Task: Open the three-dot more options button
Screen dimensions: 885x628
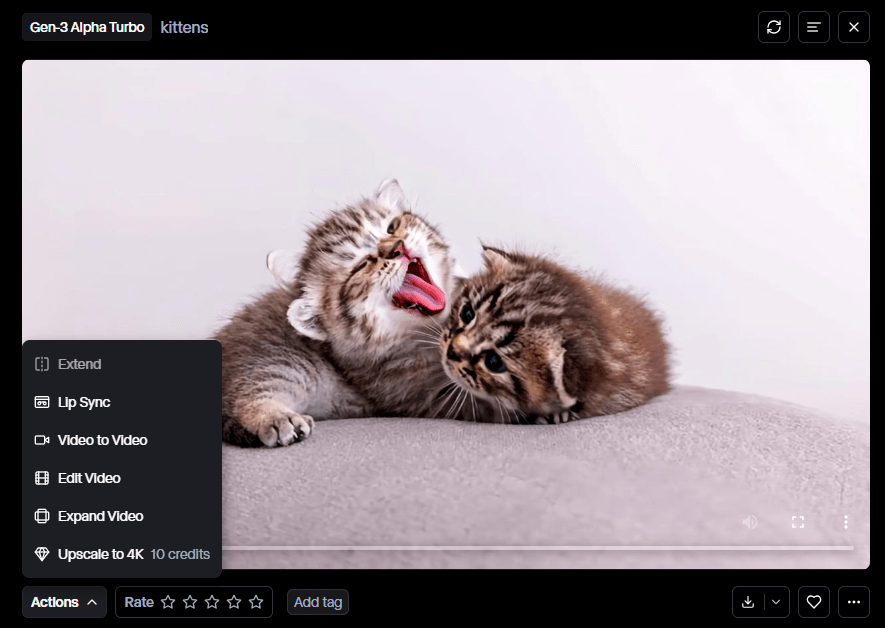Action: click(853, 602)
